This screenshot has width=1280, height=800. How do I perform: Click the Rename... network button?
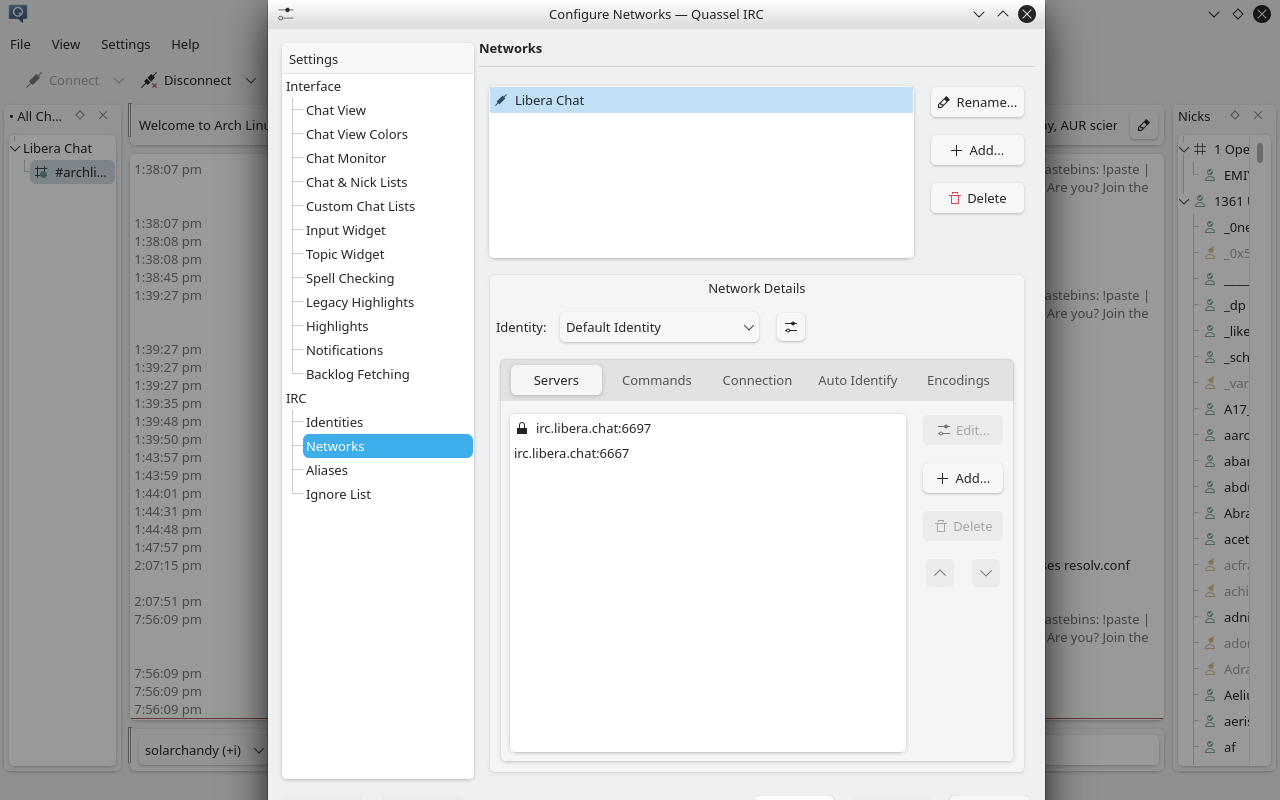point(977,102)
